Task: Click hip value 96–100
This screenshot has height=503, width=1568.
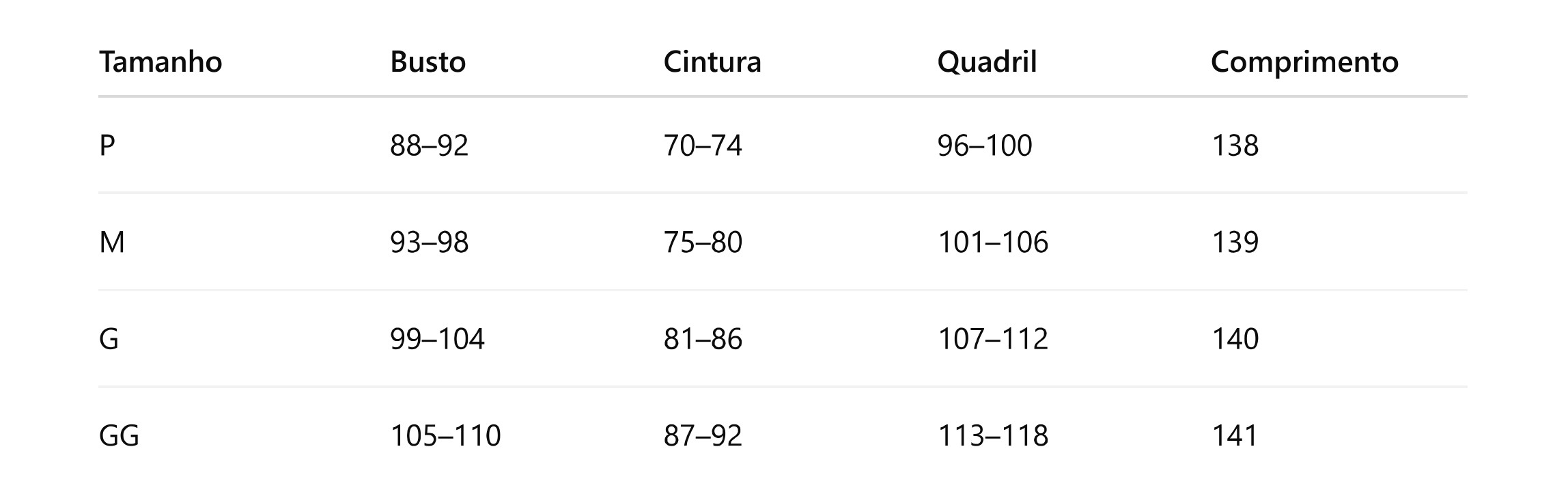Action: 985,146
